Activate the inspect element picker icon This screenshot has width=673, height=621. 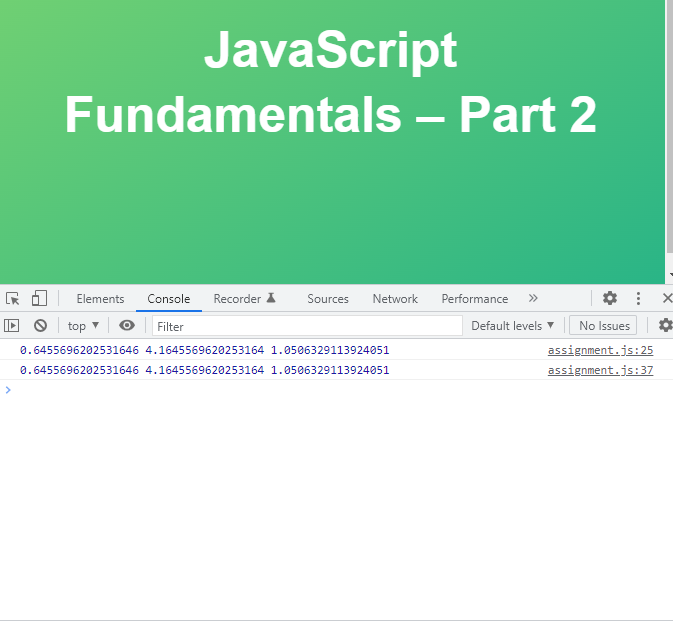tap(12, 298)
